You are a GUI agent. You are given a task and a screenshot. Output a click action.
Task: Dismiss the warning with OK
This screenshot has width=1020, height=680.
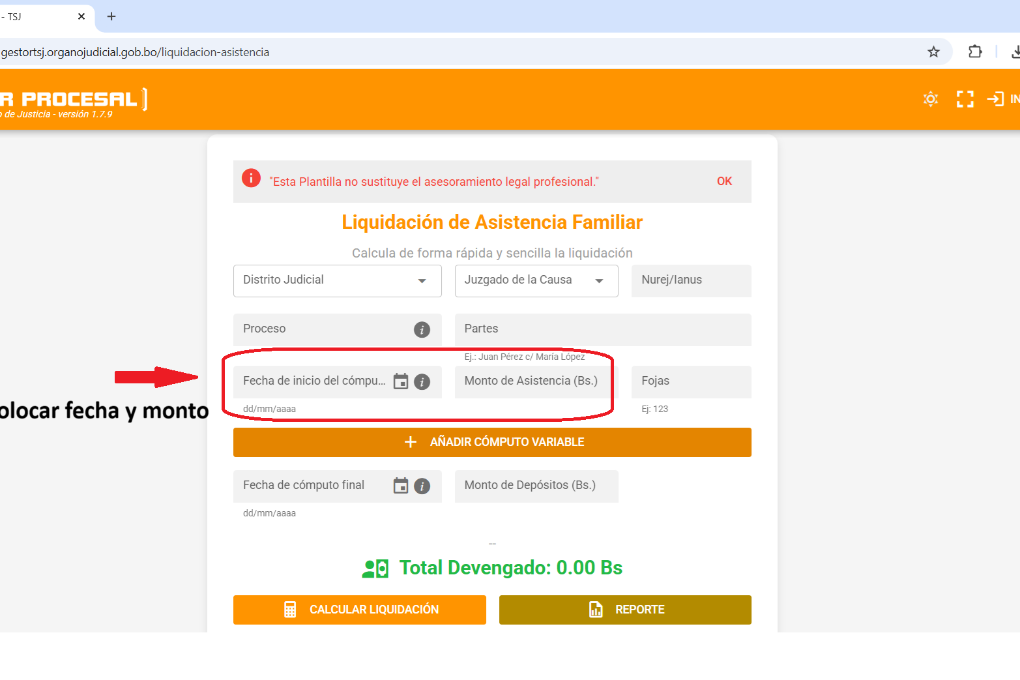tap(724, 182)
